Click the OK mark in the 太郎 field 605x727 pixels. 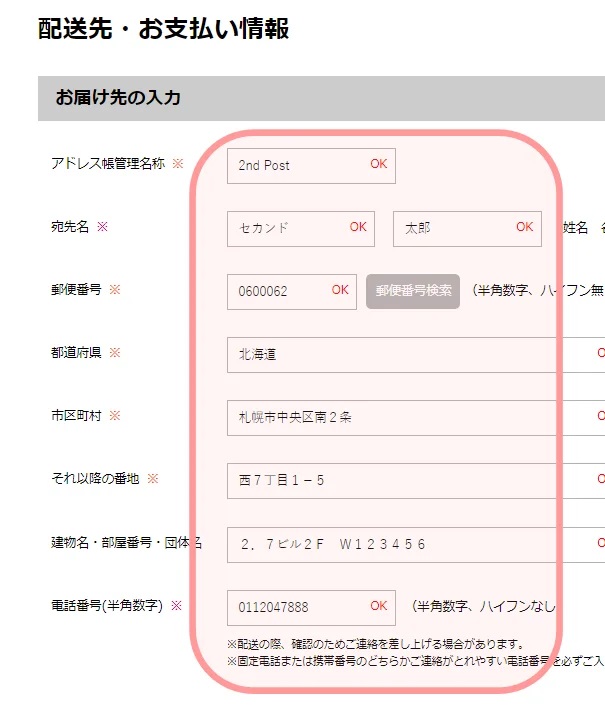point(524,227)
